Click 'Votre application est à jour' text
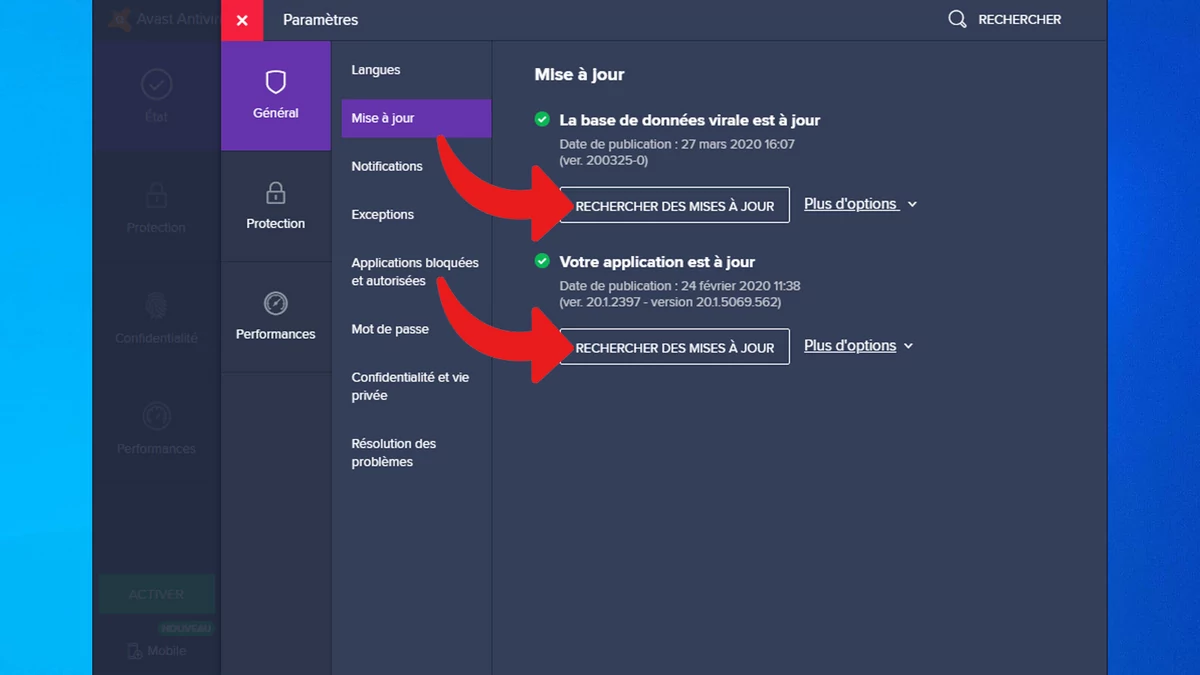This screenshot has width=1200, height=675. pos(657,262)
